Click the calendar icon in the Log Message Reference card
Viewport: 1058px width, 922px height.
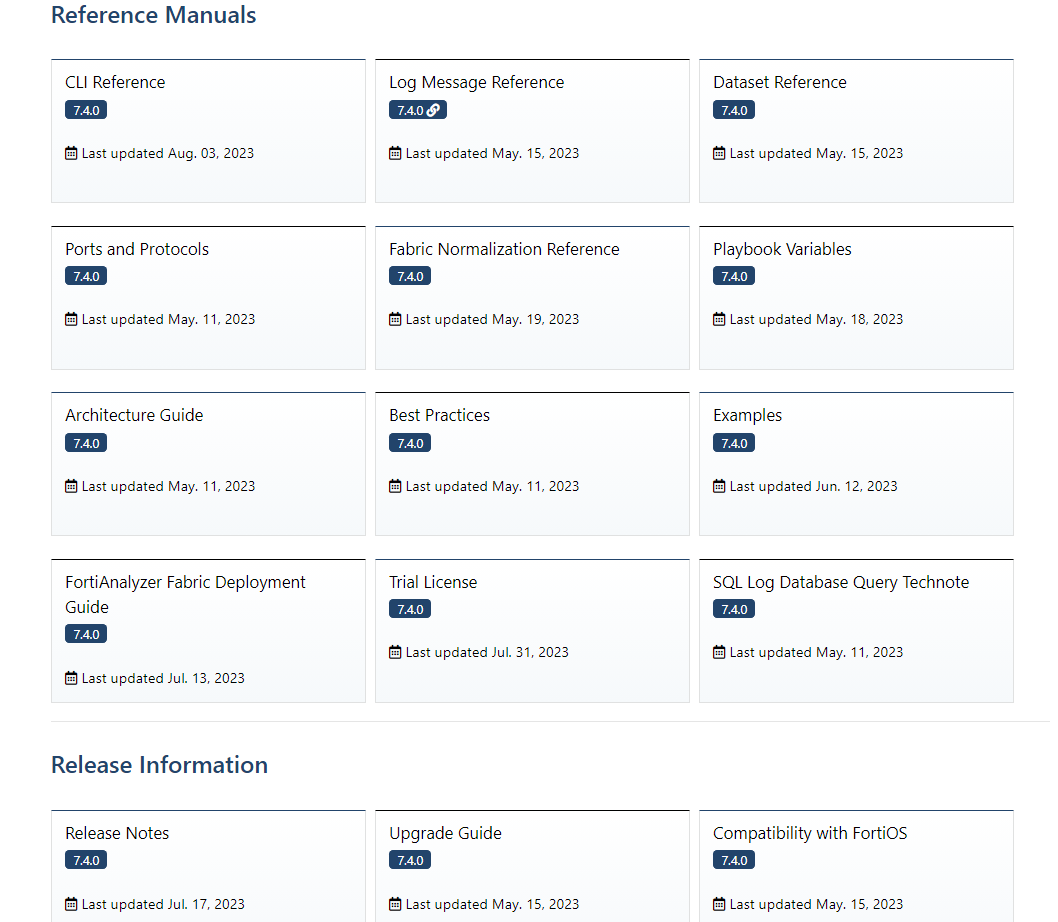coord(395,153)
